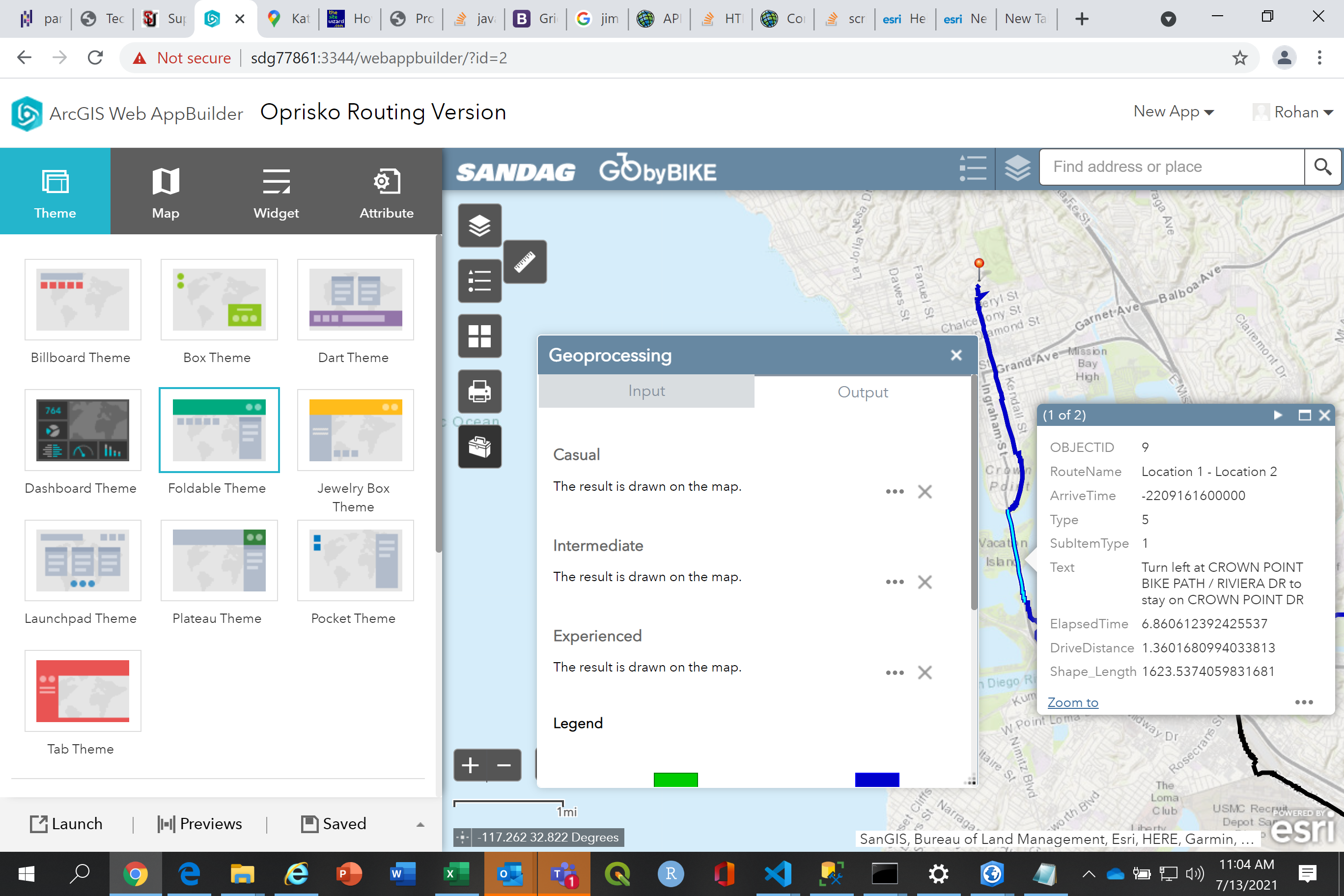This screenshot has width=1344, height=896.
Task: Open the popup's more actions ellipsis
Action: point(1303,701)
